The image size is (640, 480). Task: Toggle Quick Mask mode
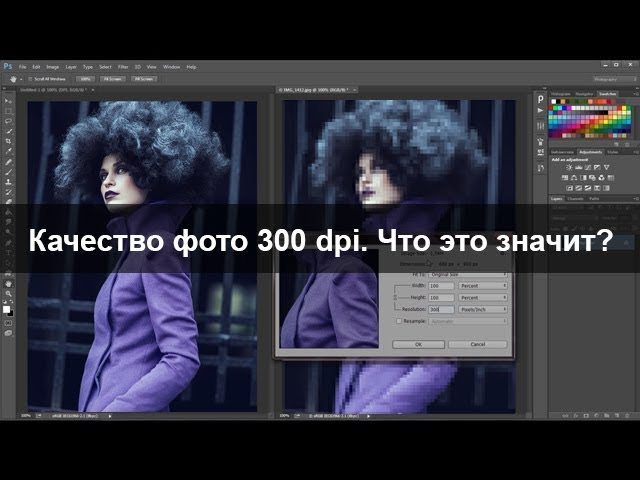(x=8, y=323)
